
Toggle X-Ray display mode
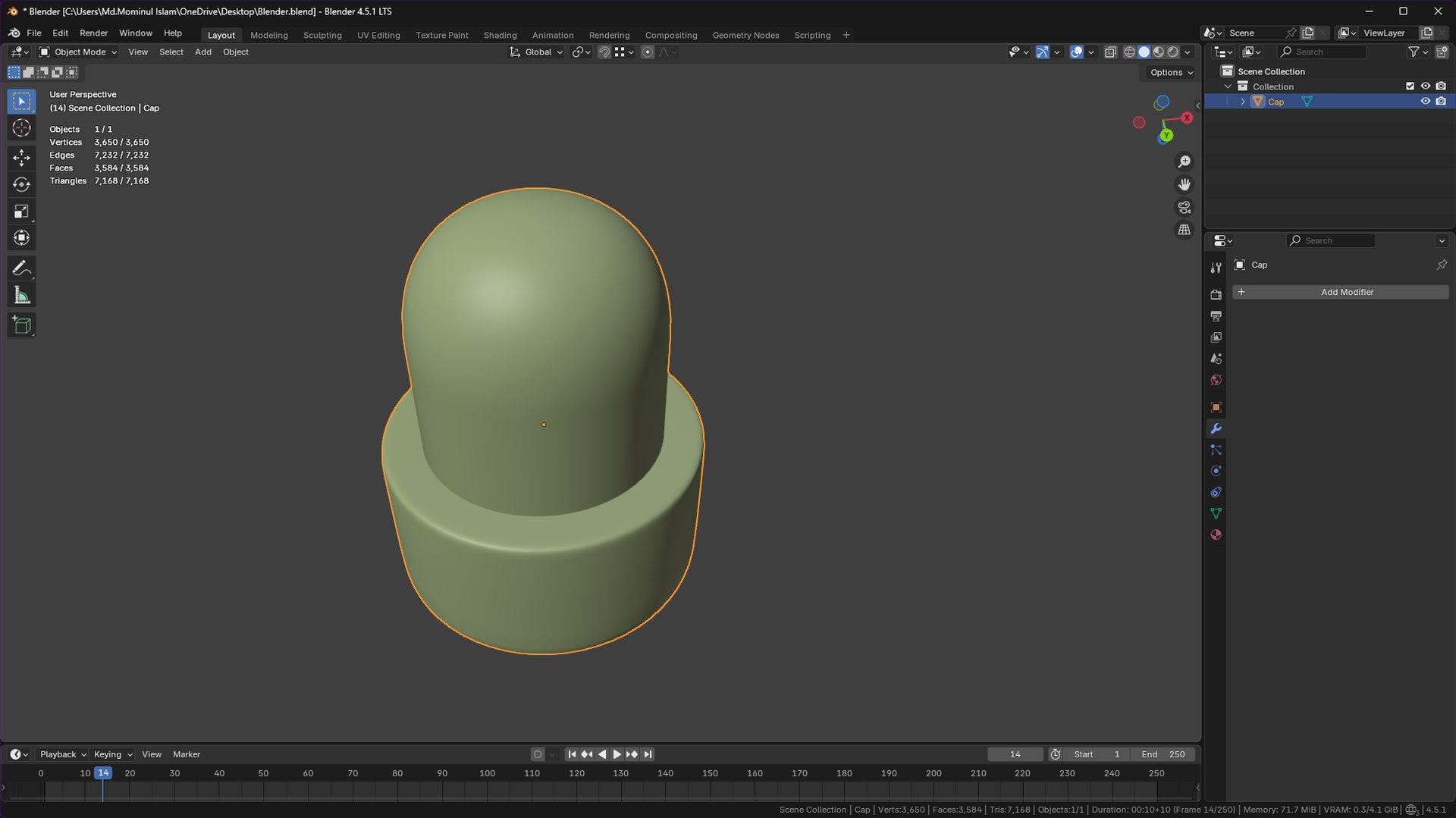(x=1110, y=52)
